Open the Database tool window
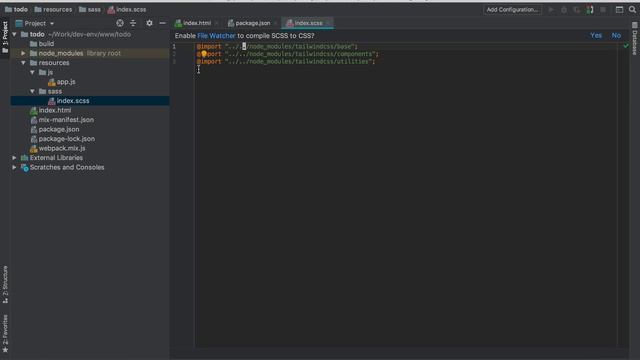 635,39
